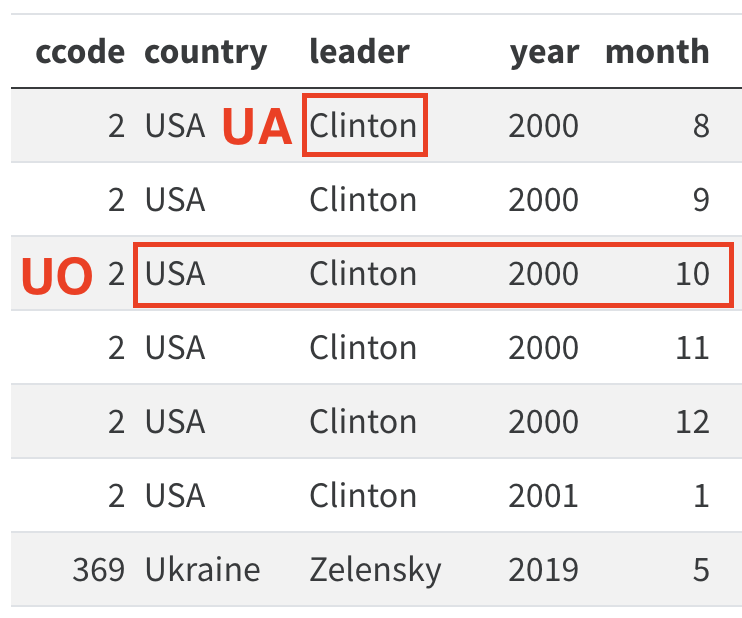Click the year column header
The width and height of the screenshot is (742, 618).
pos(544,53)
